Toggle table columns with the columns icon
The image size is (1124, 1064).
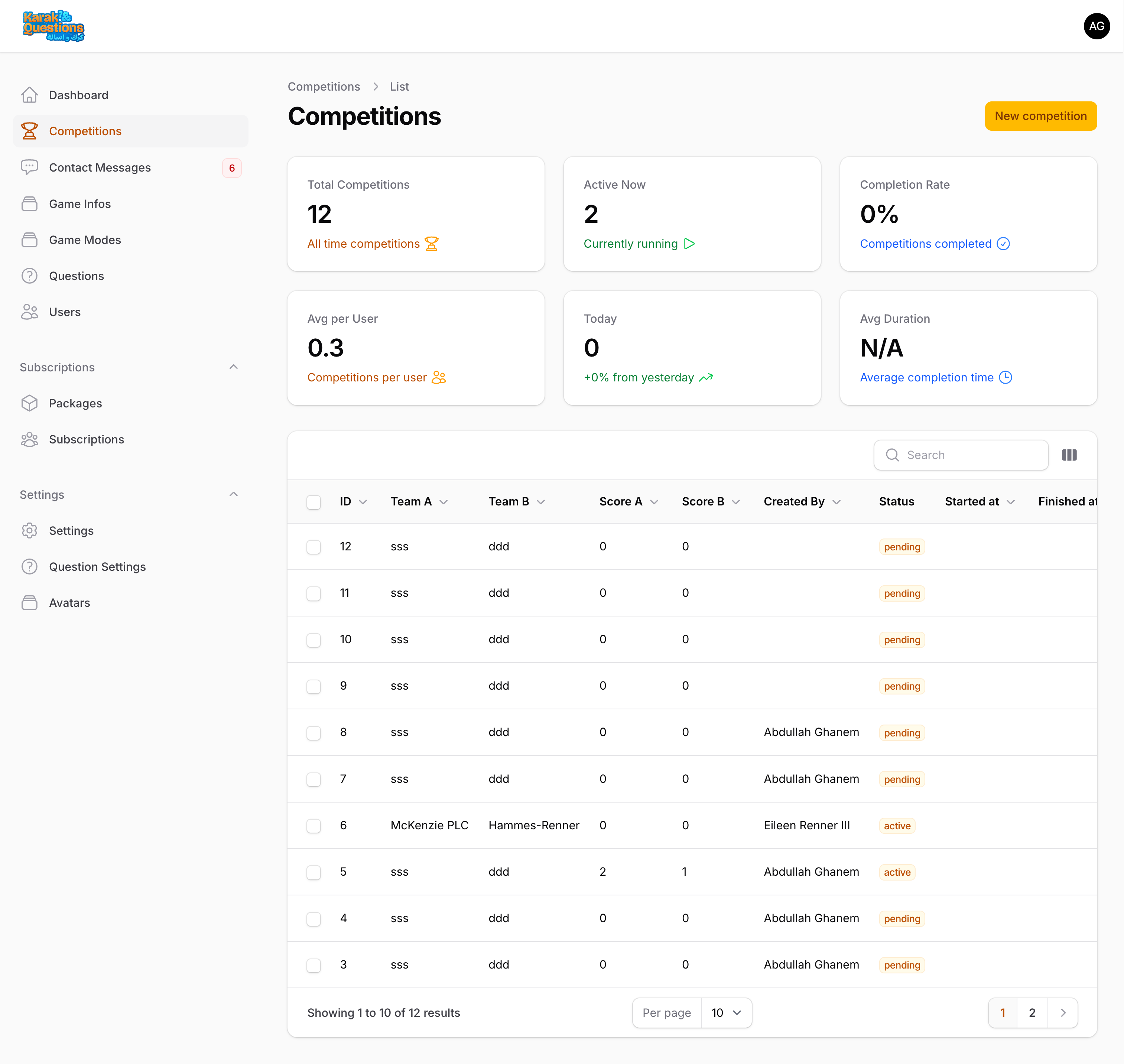point(1068,455)
